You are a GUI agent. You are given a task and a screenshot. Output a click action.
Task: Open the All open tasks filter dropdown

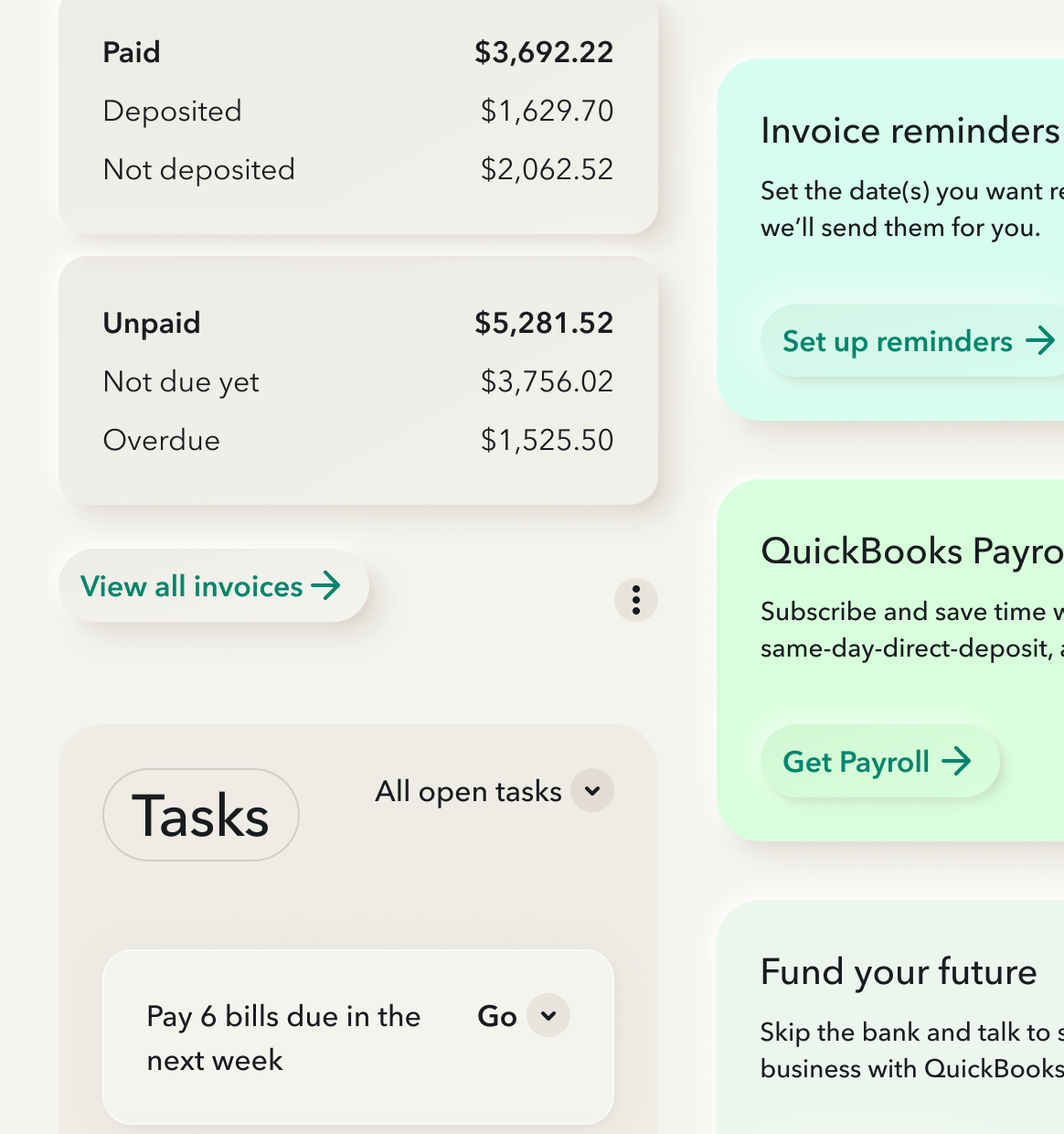click(494, 790)
